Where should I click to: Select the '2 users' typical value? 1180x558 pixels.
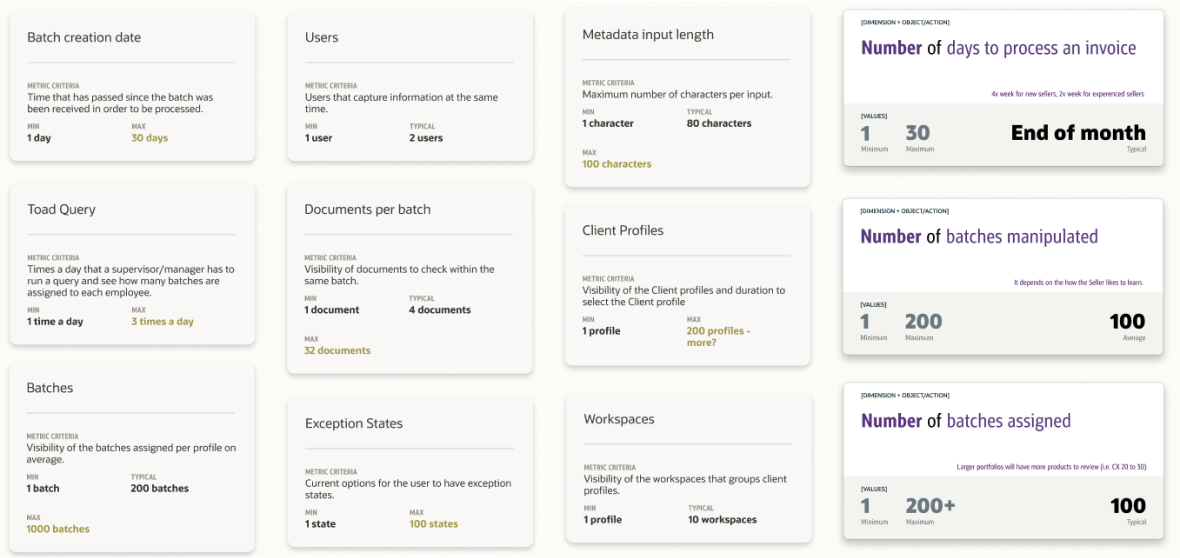[426, 138]
